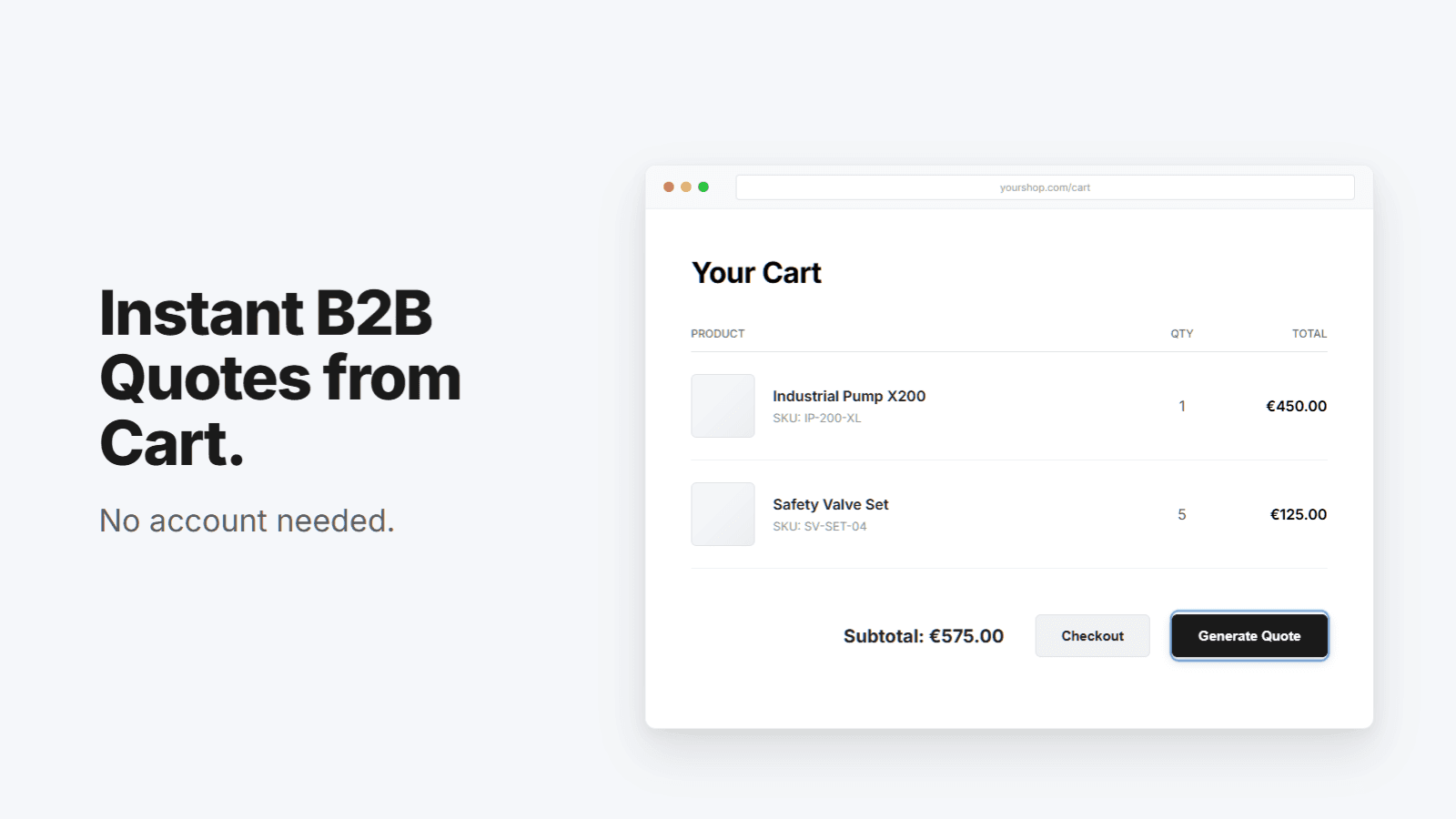Image resolution: width=1456 pixels, height=819 pixels.
Task: Select the yourshop.com/cart address bar
Action: [1044, 187]
